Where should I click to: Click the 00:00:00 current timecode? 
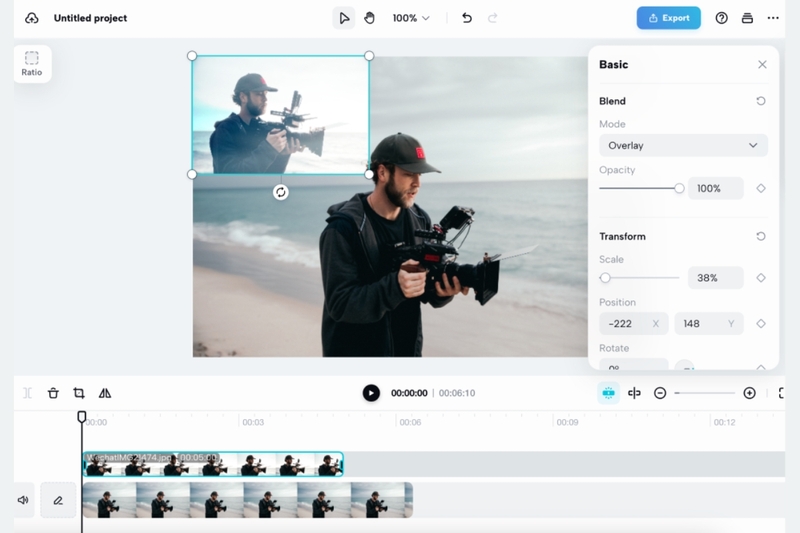[409, 393]
